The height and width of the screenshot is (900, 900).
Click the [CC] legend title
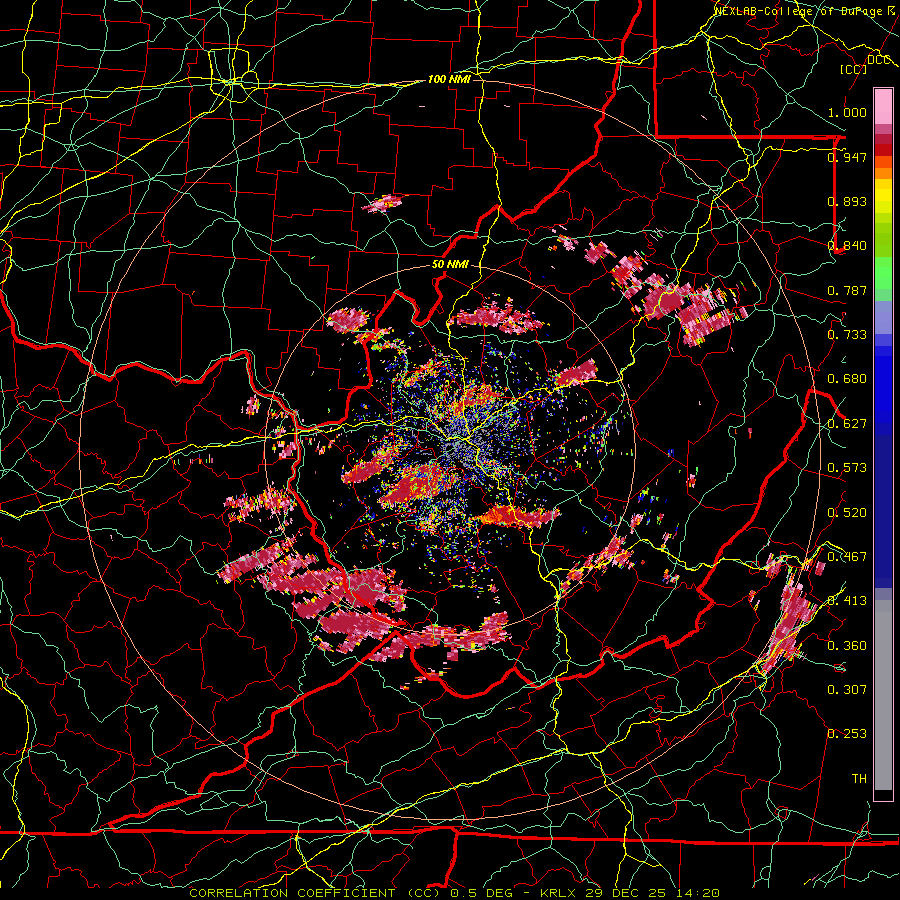pyautogui.click(x=854, y=69)
